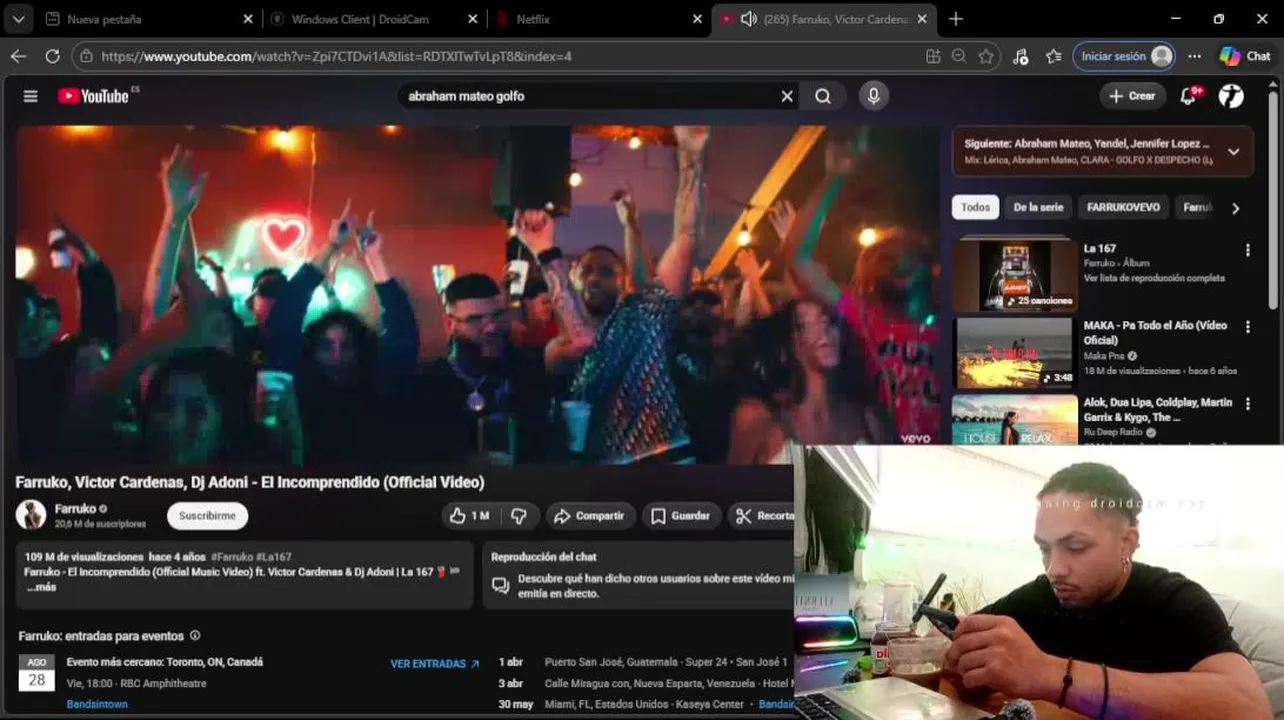Go to the YouTube home logo
The width and height of the screenshot is (1284, 720).
[93, 96]
